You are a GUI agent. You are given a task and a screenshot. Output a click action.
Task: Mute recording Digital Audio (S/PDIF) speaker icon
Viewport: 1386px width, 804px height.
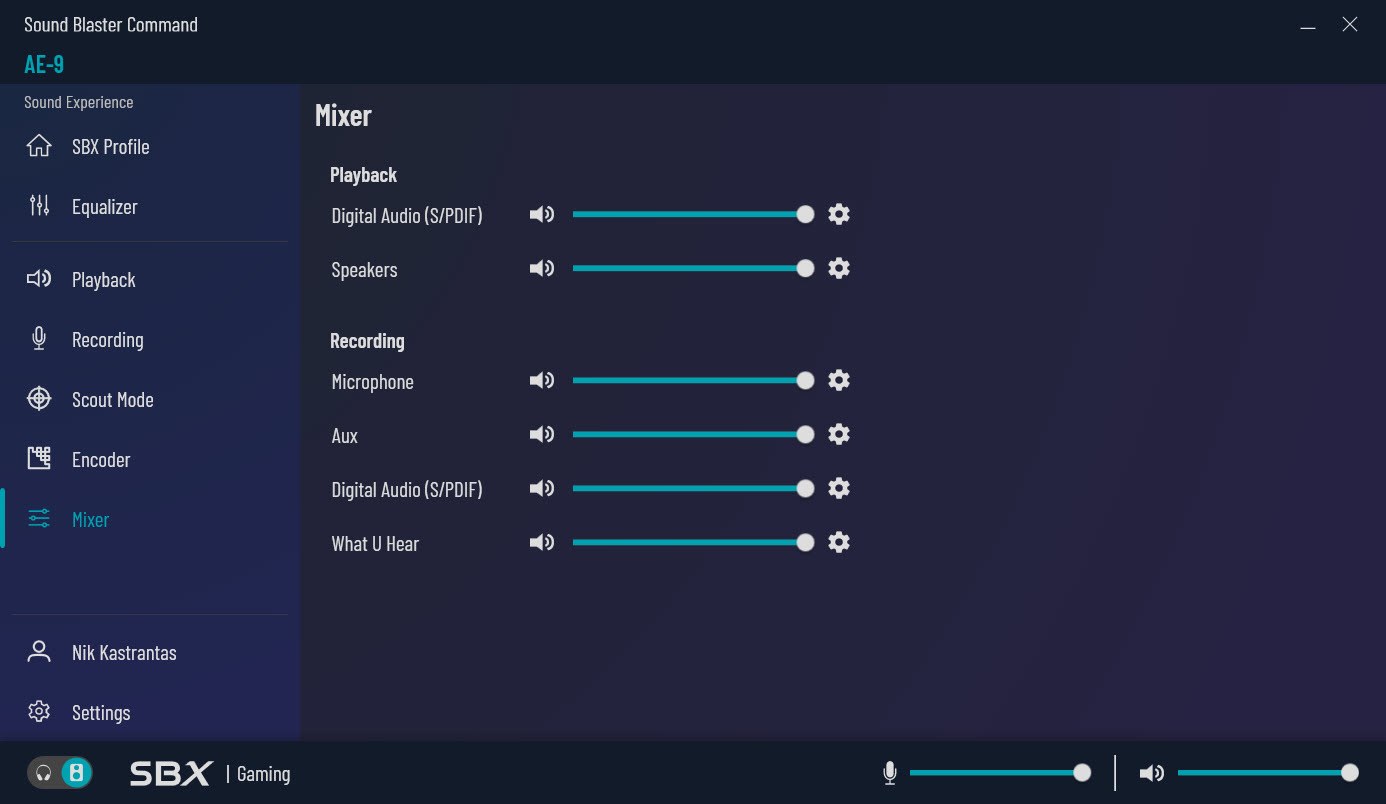(x=542, y=488)
